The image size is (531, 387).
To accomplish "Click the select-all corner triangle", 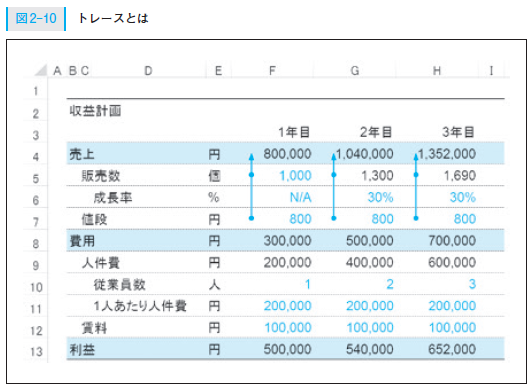I will 41,70.
